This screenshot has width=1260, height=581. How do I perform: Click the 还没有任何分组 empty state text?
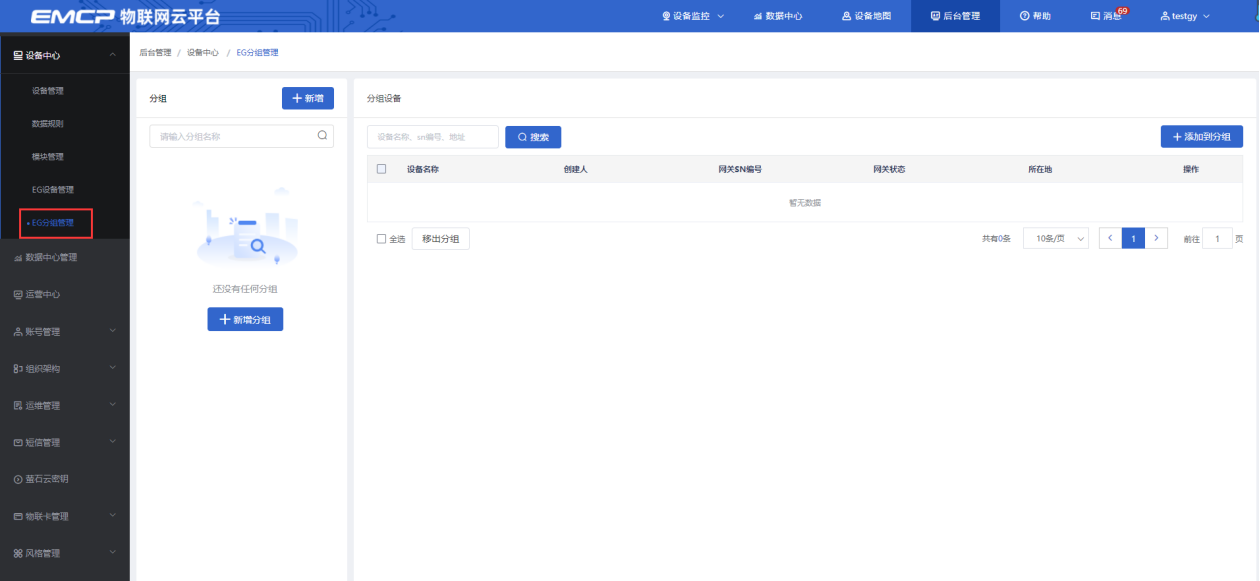click(x=245, y=289)
